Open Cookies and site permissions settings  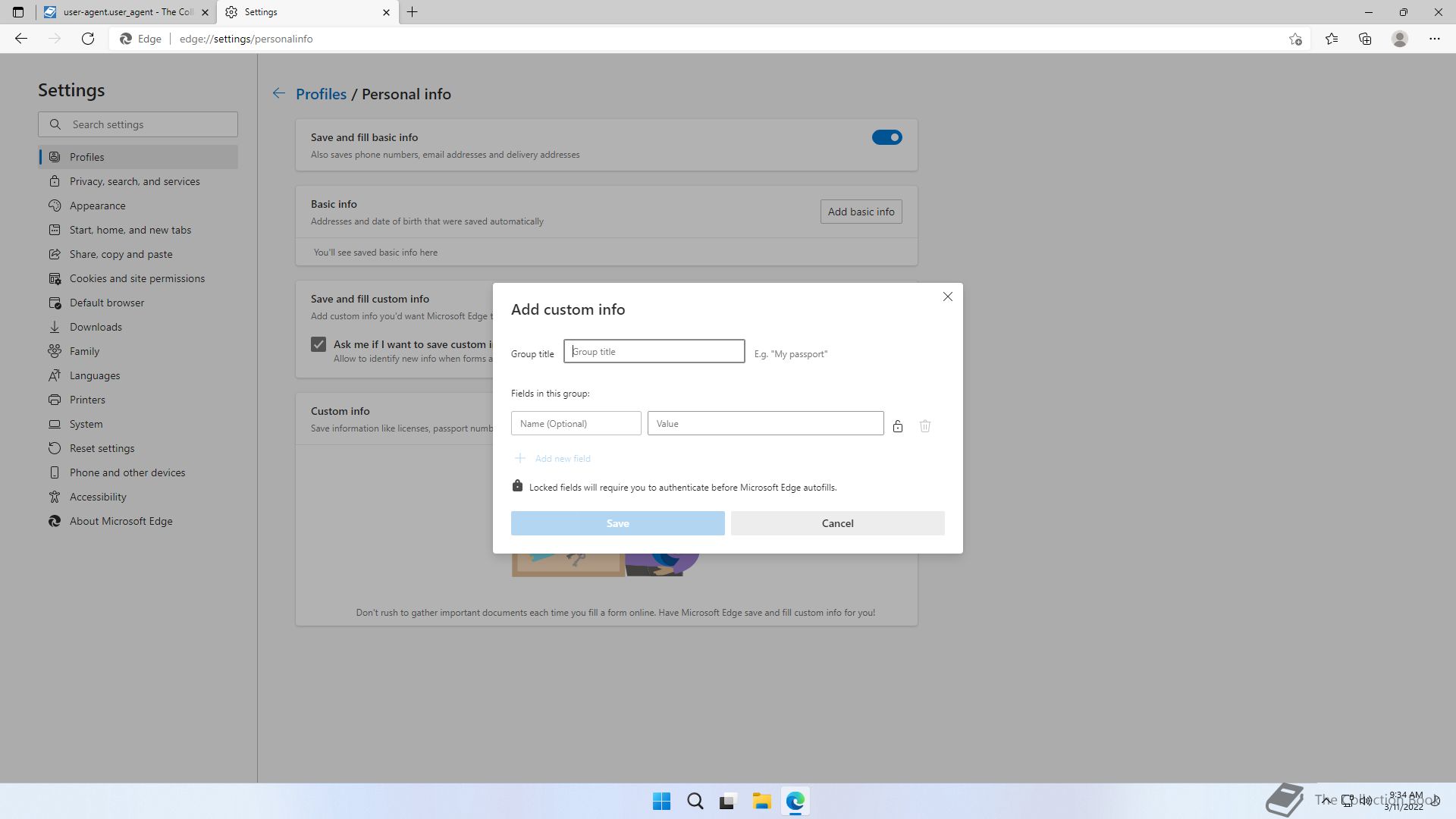click(x=137, y=278)
